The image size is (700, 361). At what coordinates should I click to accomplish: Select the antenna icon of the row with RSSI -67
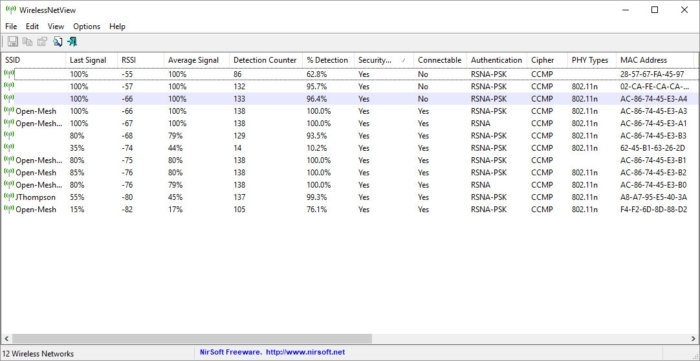point(9,123)
